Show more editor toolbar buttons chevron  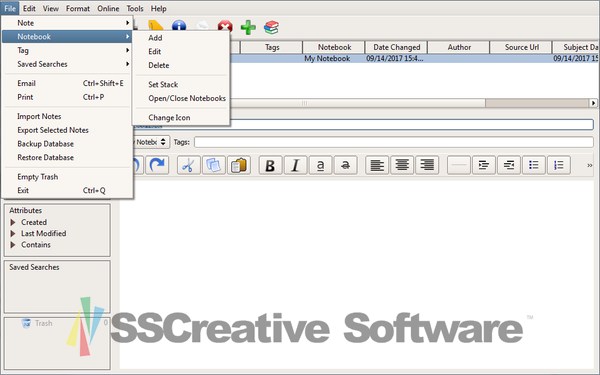coord(590,165)
